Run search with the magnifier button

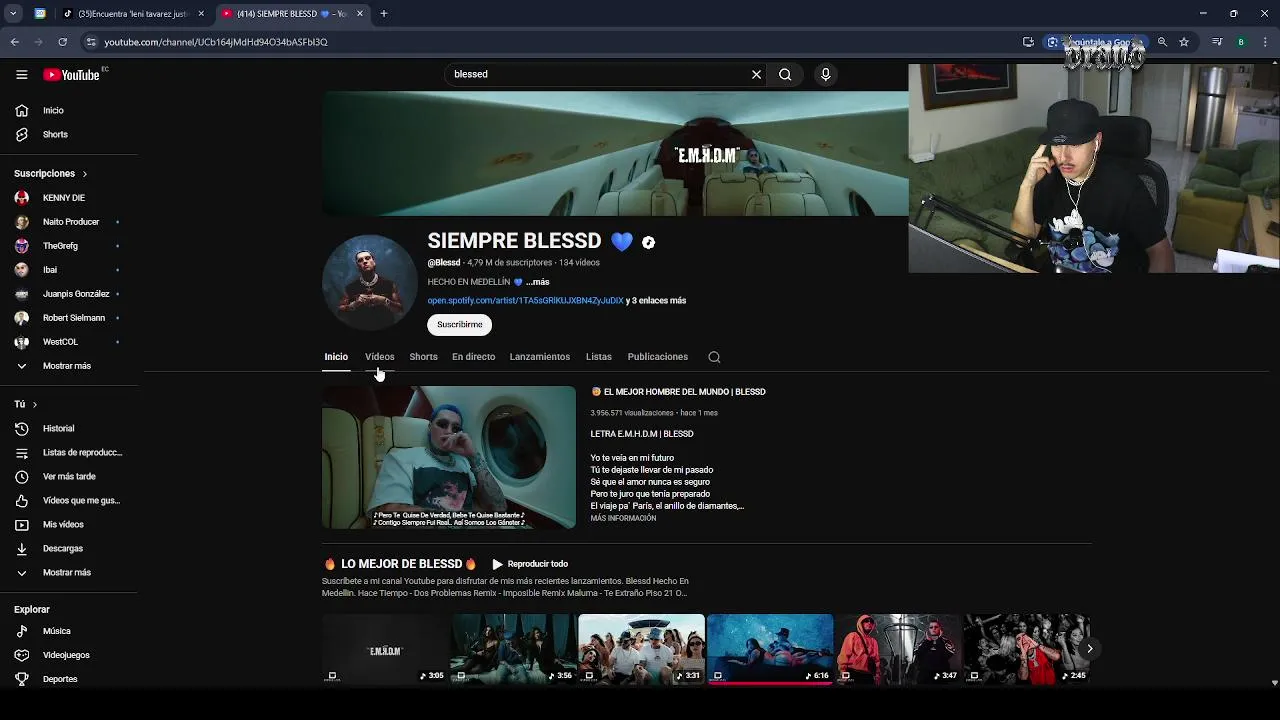pos(785,74)
